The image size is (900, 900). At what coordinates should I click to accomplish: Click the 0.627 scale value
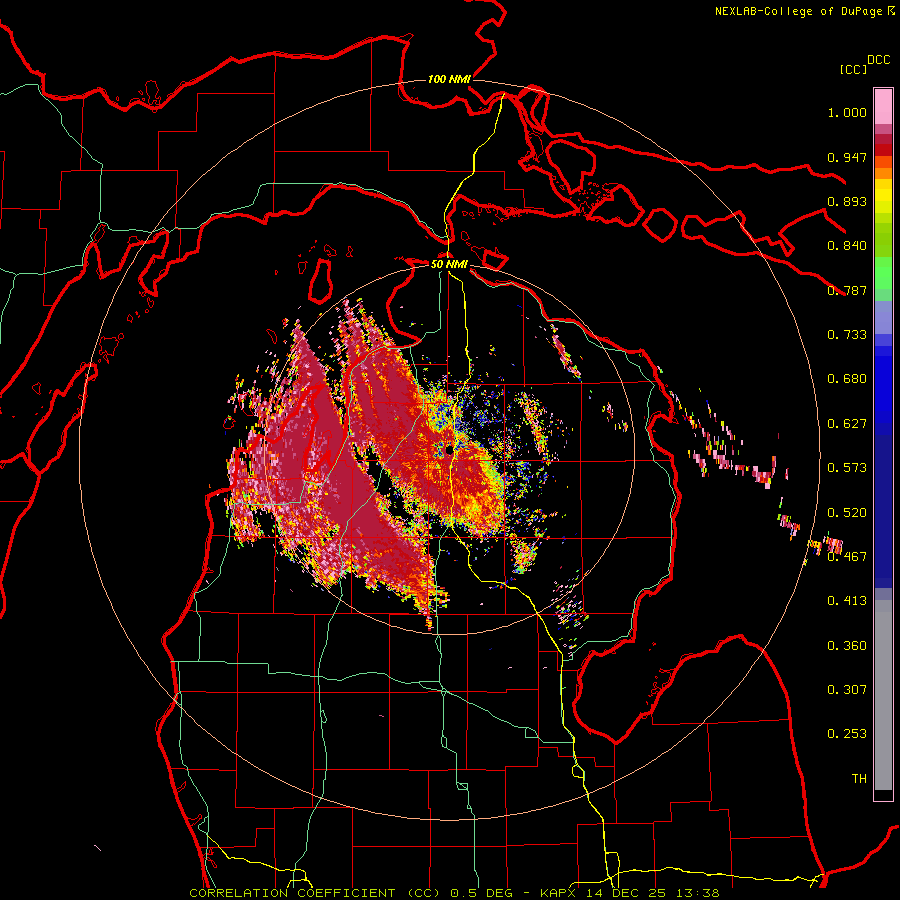pos(847,424)
